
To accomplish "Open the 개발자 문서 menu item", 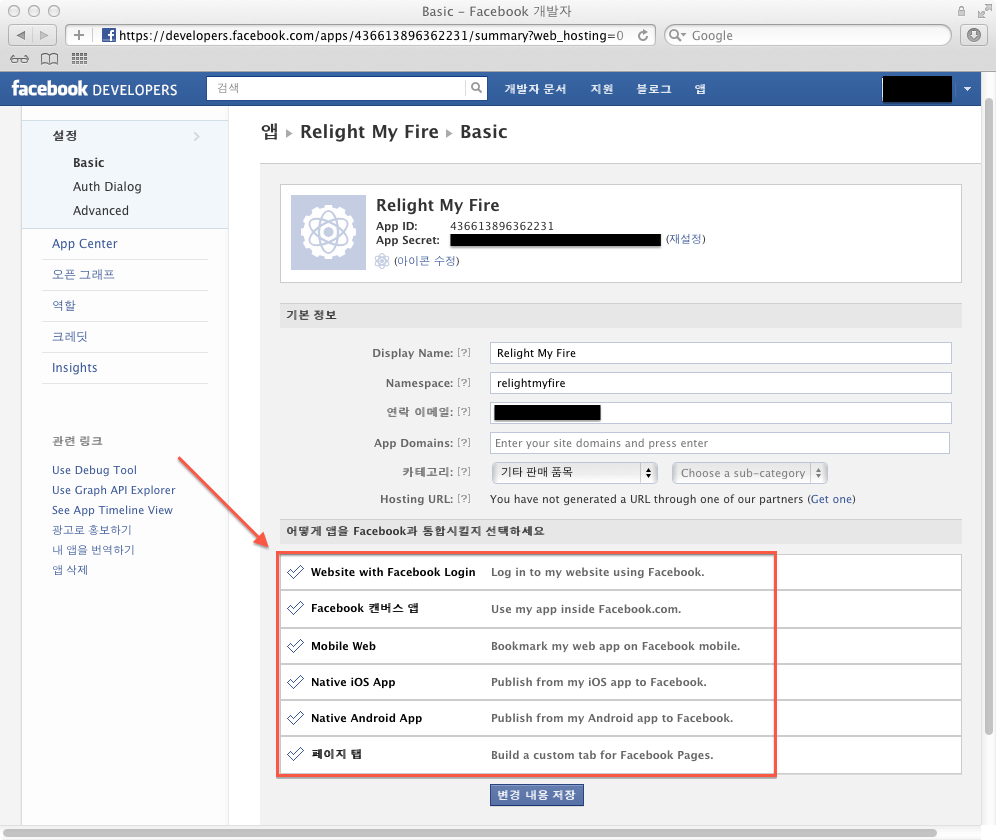I will (x=535, y=89).
